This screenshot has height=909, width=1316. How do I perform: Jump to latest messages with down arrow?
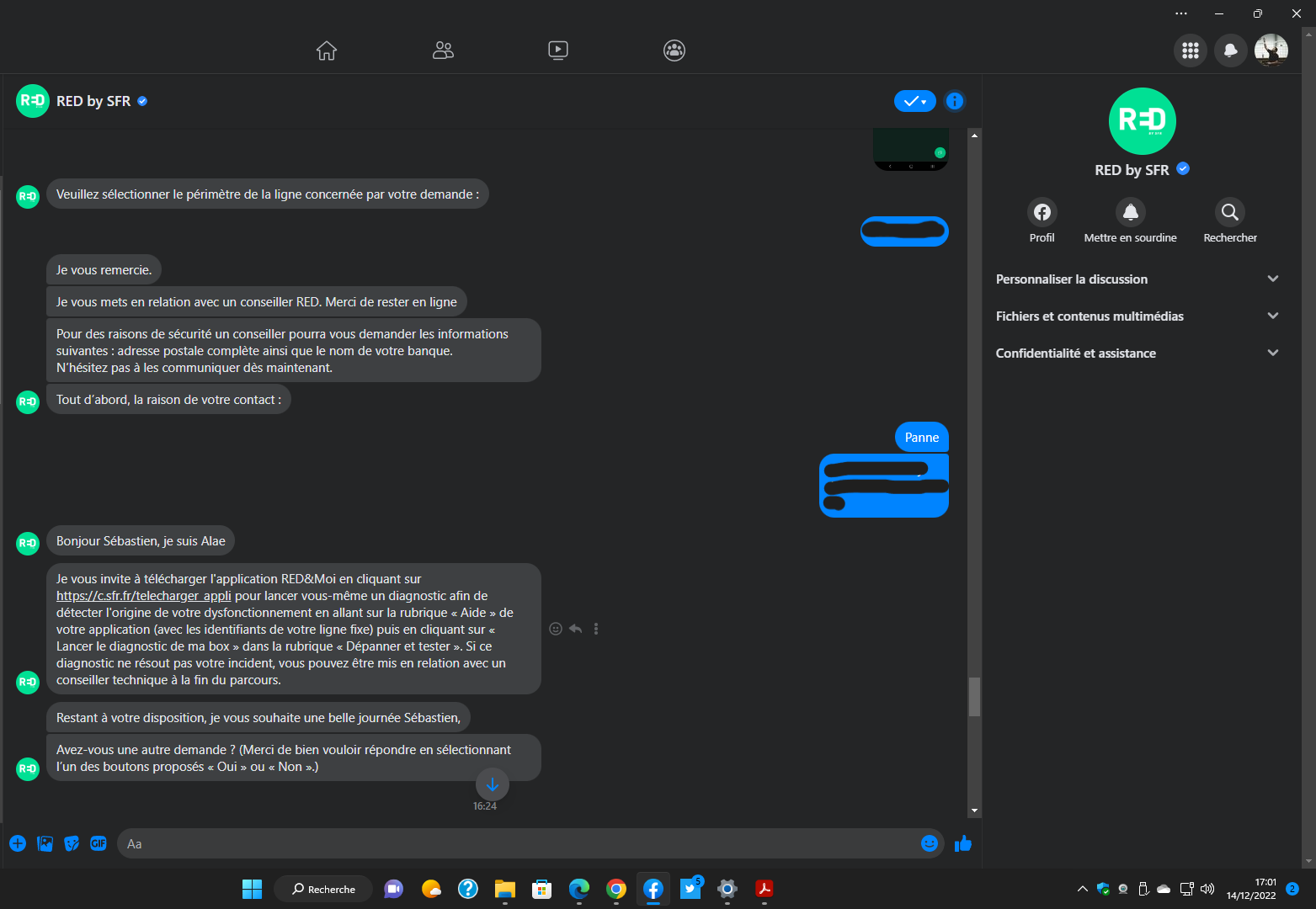(493, 784)
